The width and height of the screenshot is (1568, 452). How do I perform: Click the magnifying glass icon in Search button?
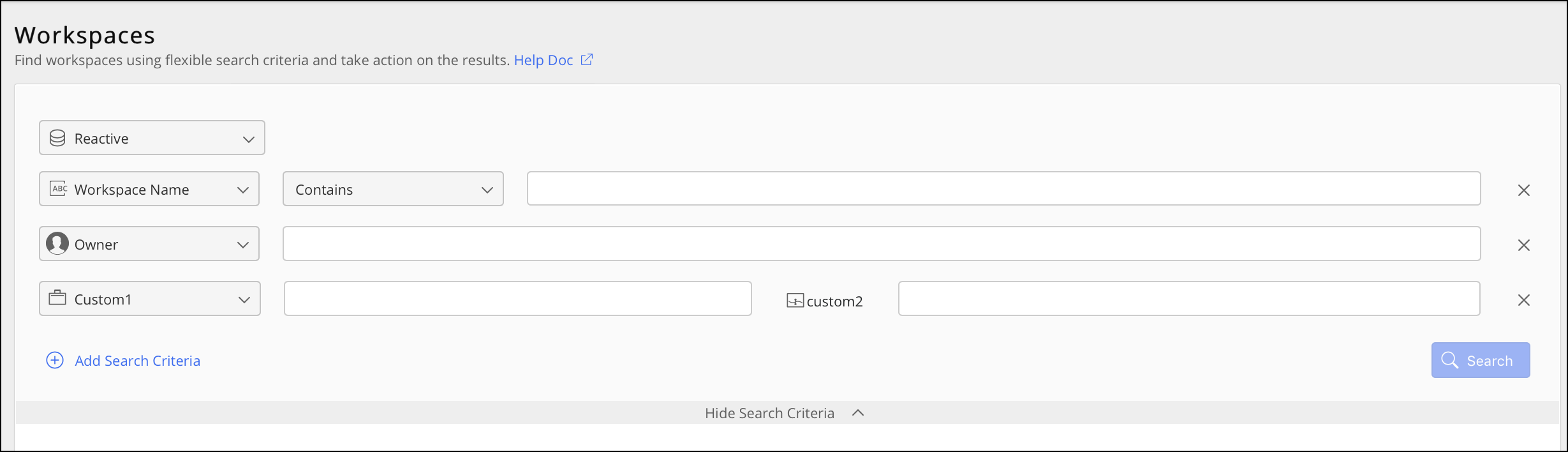[1449, 360]
